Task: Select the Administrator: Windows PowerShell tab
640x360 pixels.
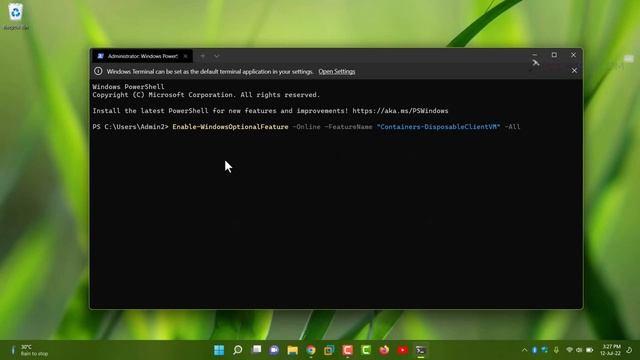Action: (142, 56)
